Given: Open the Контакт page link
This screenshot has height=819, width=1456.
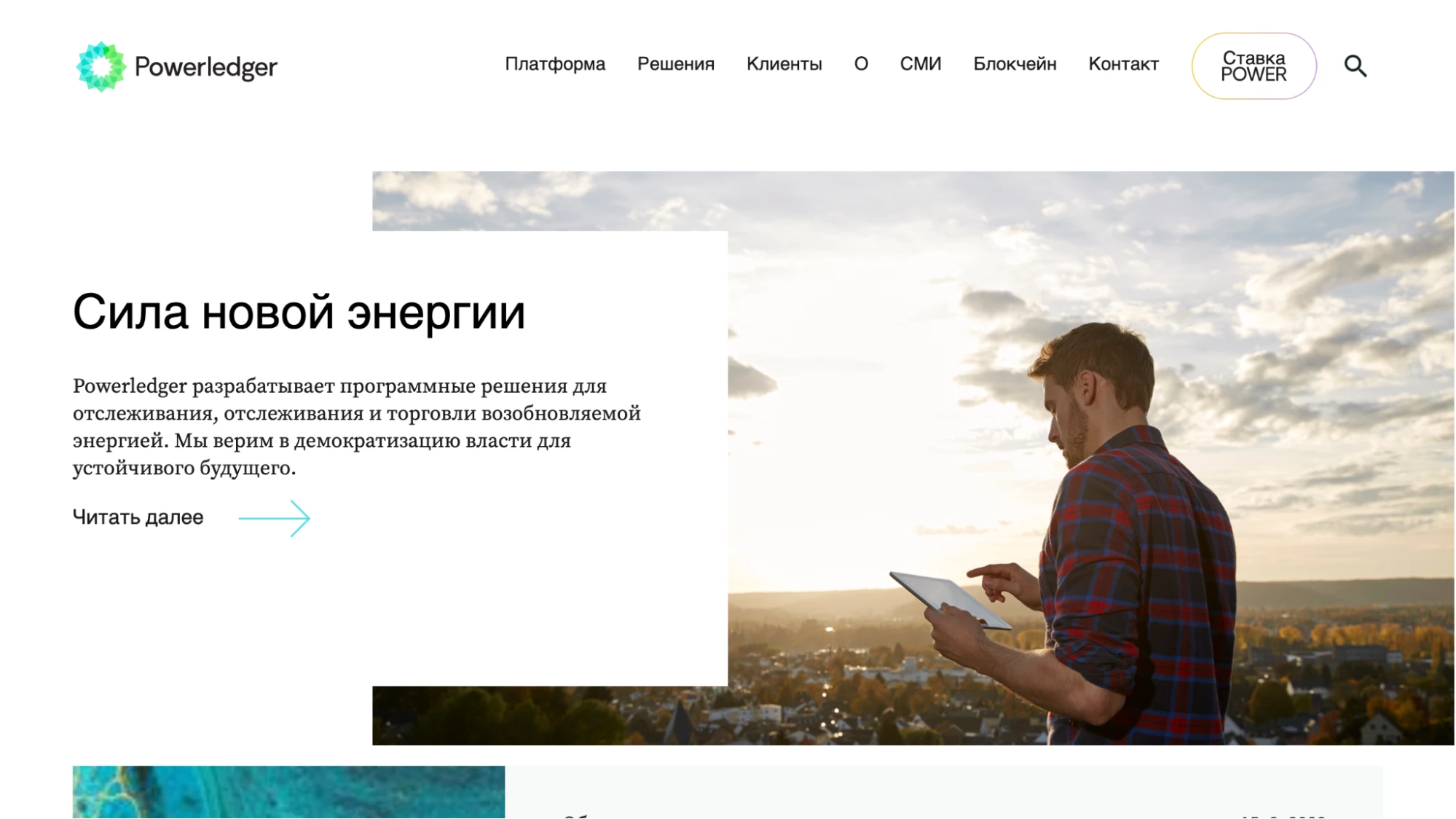Looking at the screenshot, I should [1123, 64].
